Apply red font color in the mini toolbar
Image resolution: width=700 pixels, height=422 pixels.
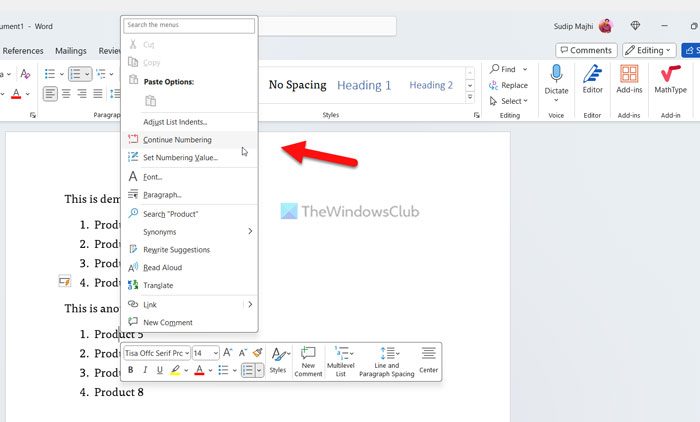click(x=199, y=370)
